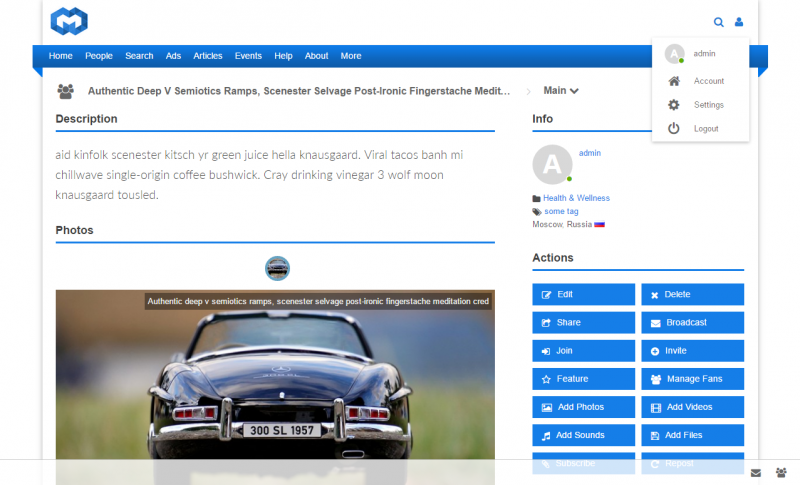800x485 pixels.
Task: Expand the Main dropdown chevron
Action: point(574,91)
